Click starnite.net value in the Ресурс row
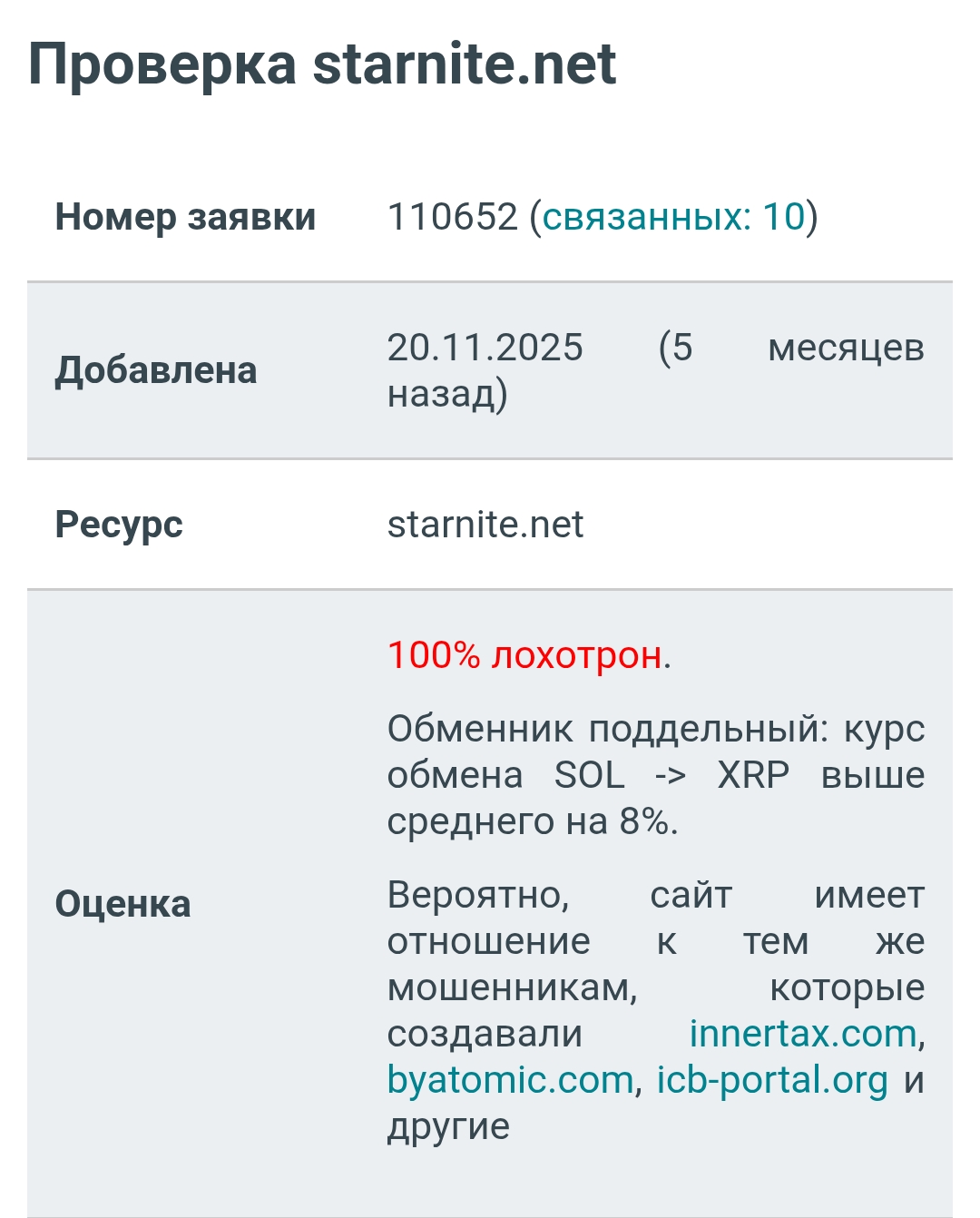This screenshot has width=980, height=1218. 485,525
